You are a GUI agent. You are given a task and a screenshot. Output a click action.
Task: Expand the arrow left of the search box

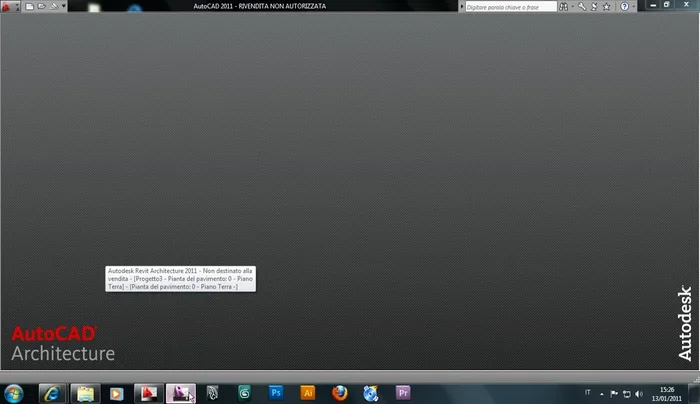462,6
